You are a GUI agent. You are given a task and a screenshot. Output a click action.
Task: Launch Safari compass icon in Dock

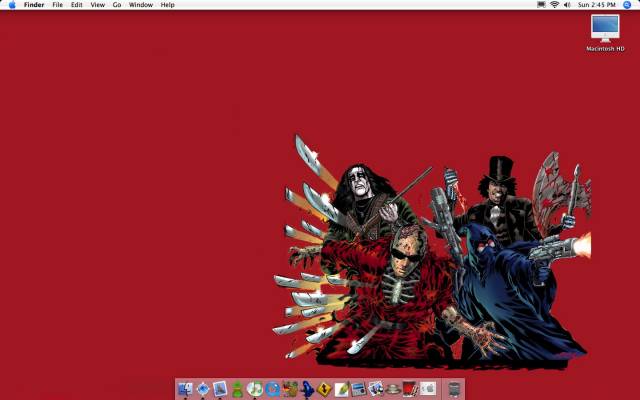[x=203, y=389]
